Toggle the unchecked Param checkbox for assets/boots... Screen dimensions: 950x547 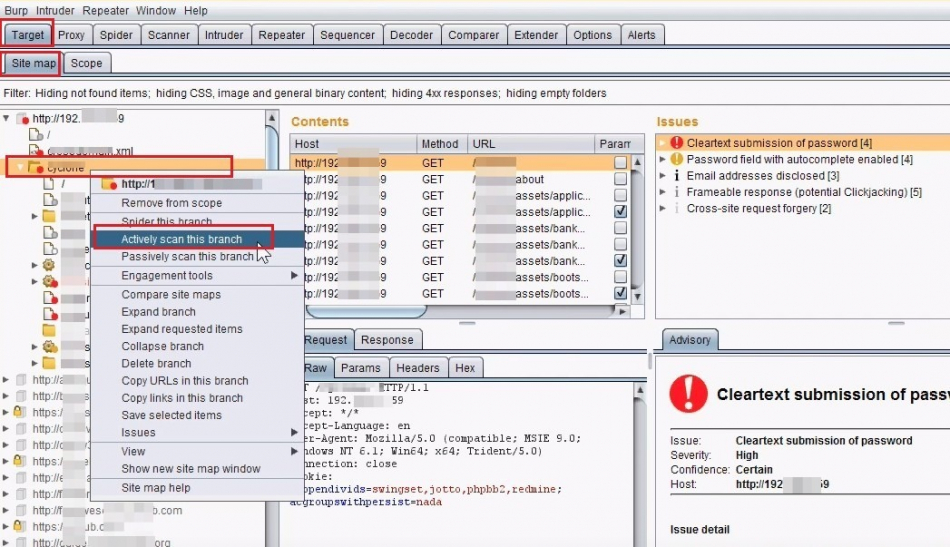pyautogui.click(x=620, y=277)
